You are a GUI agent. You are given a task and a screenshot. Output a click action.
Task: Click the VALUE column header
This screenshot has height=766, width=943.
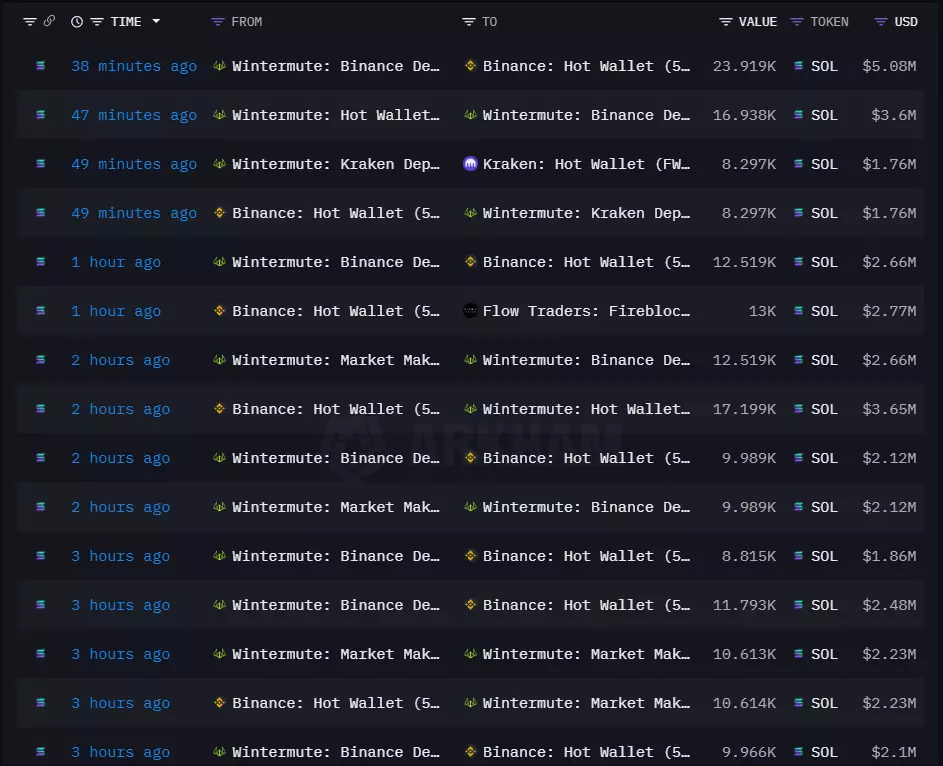tap(758, 22)
